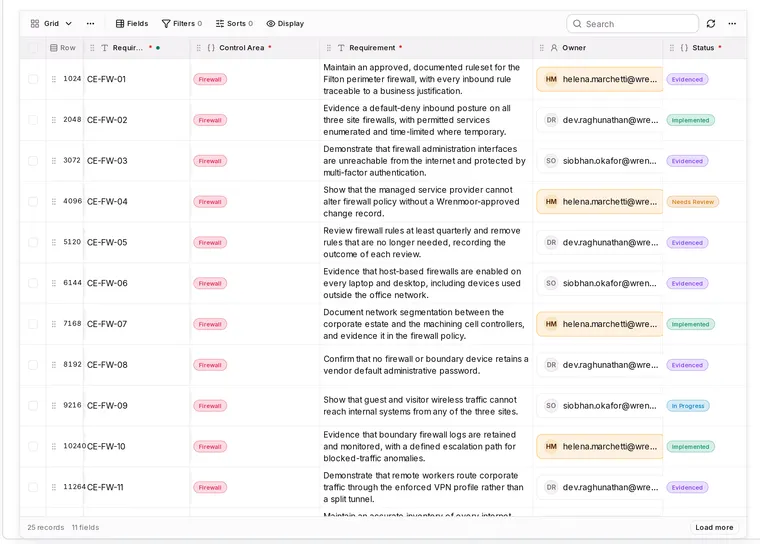Click the Needs Review status in row CE-FW-04

[693, 201]
